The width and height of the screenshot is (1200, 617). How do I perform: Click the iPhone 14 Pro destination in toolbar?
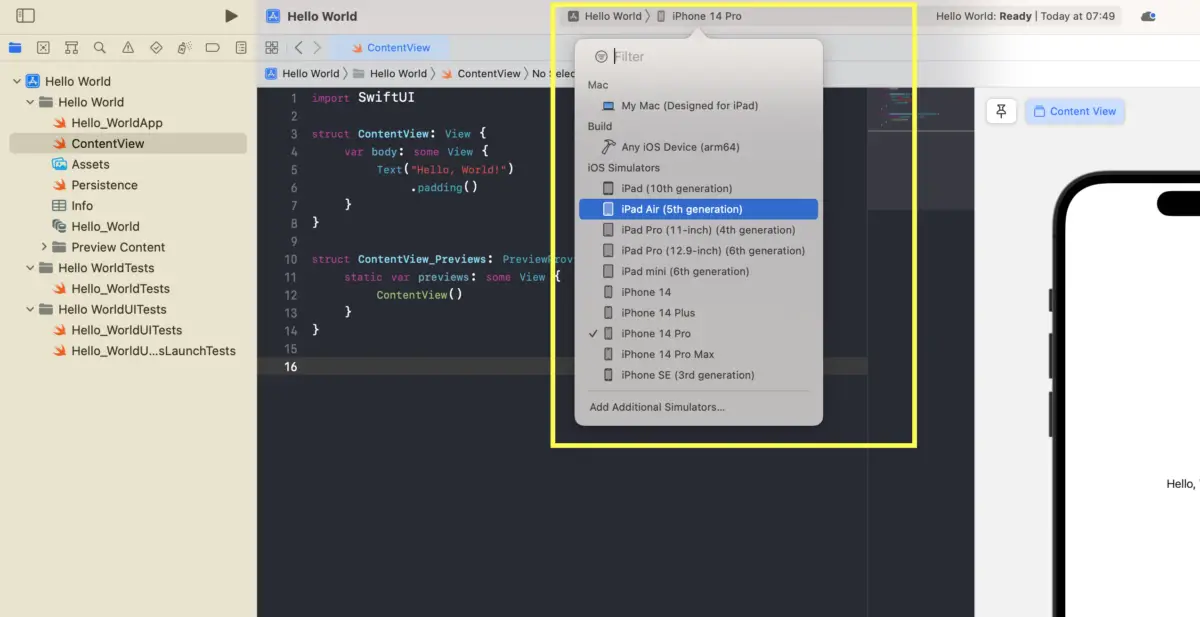pos(699,16)
